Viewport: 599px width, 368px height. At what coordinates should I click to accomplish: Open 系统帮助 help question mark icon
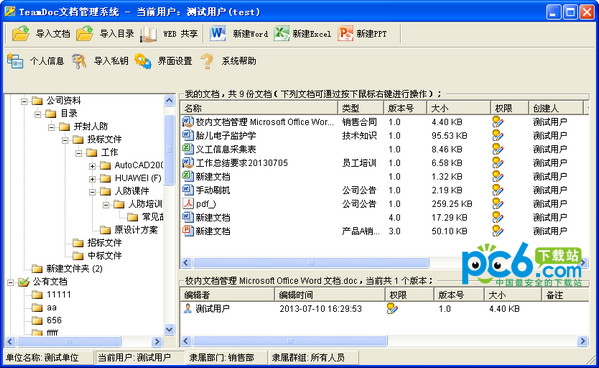pyautogui.click(x=207, y=61)
